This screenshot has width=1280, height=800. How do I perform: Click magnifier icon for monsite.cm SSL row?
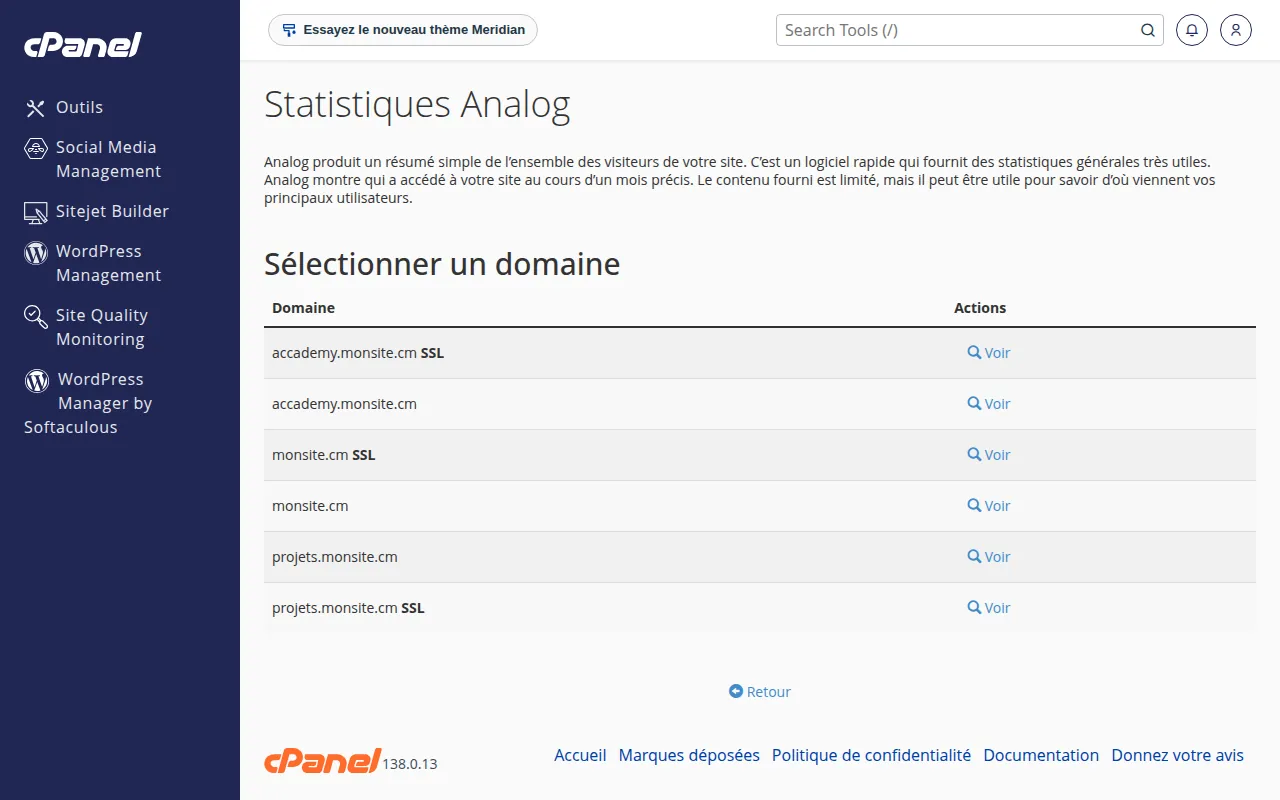(974, 454)
